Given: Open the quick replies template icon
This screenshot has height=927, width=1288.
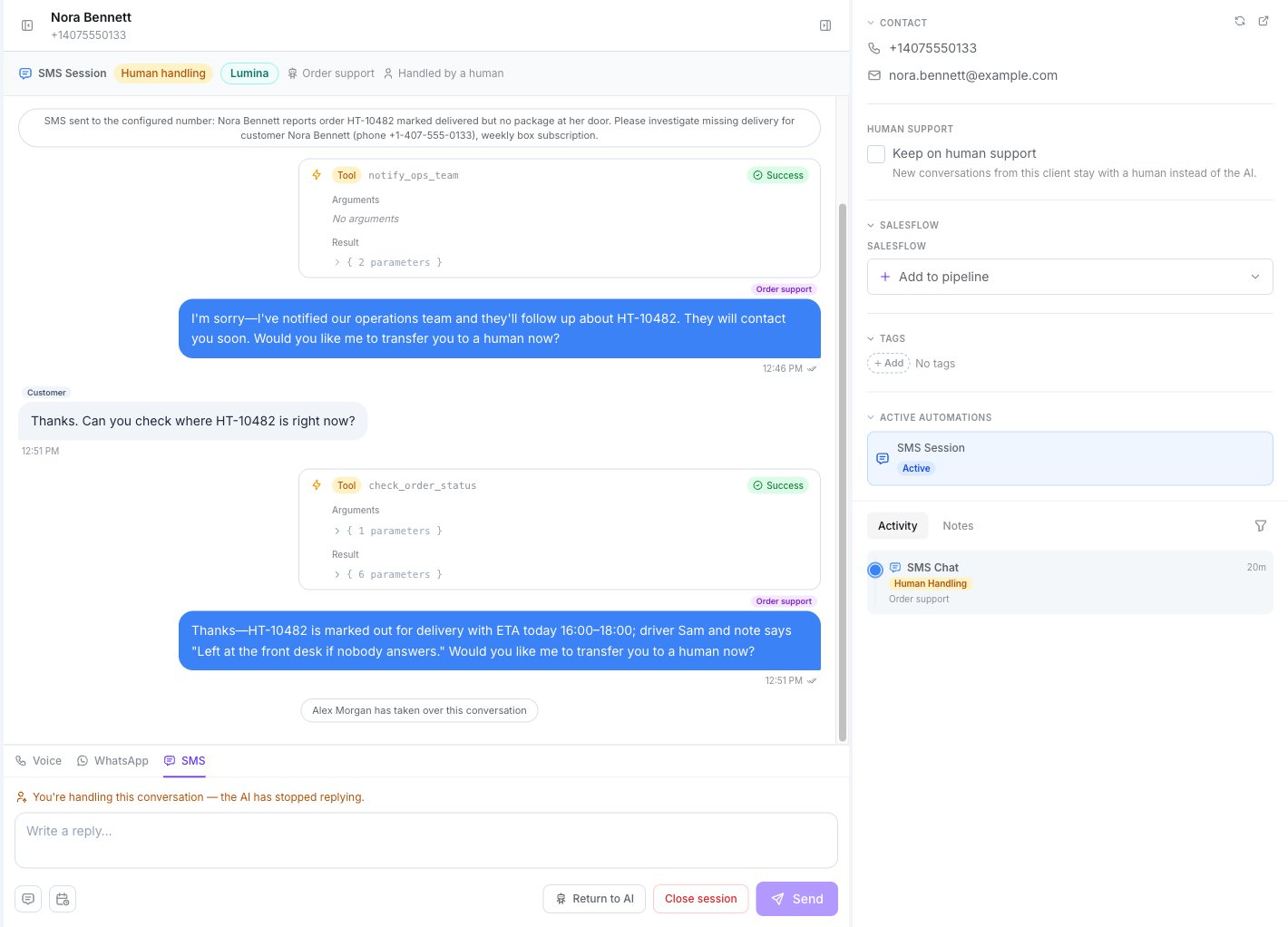Looking at the screenshot, I should [28, 899].
